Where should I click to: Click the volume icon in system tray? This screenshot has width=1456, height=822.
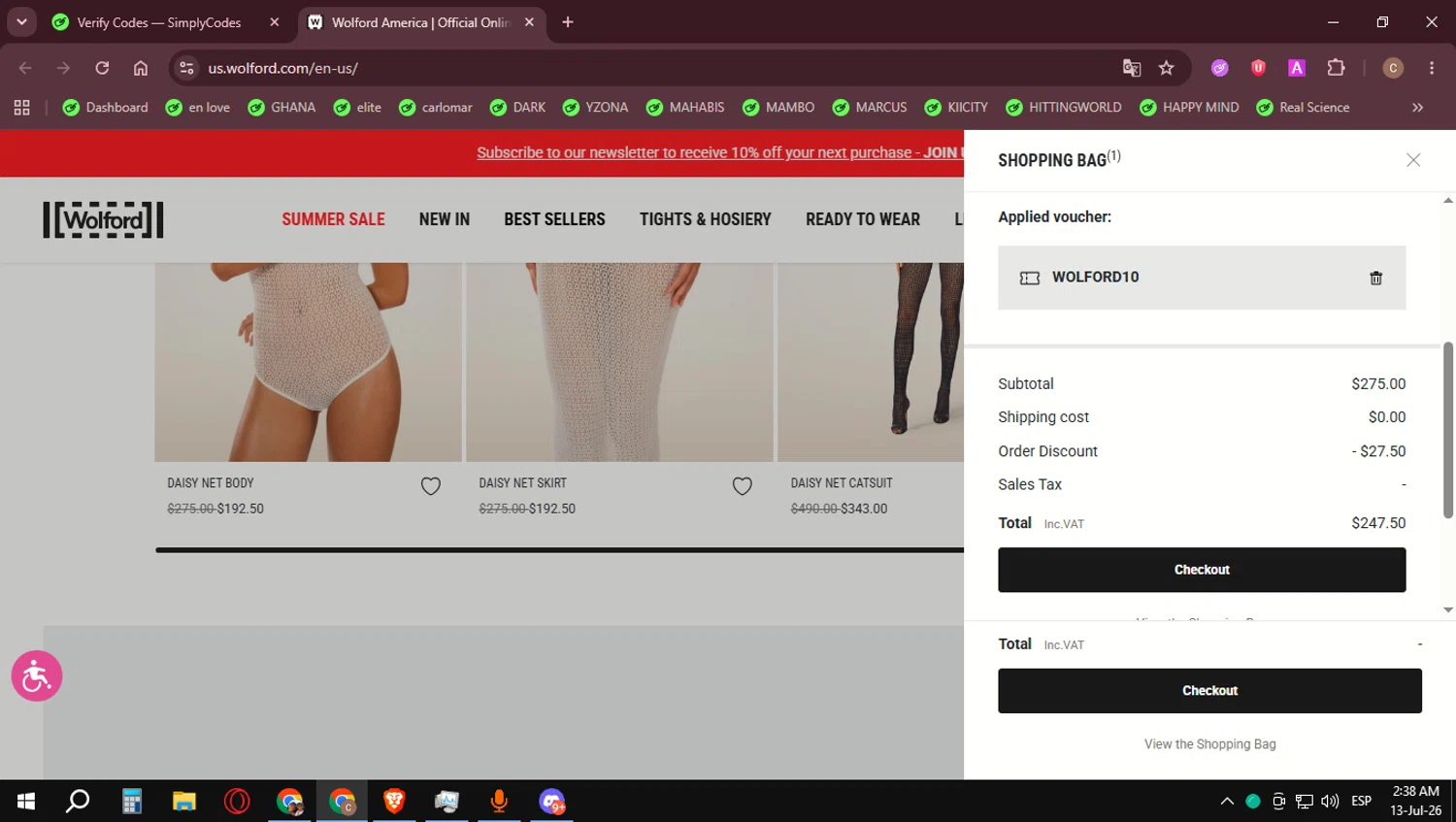tap(1330, 802)
